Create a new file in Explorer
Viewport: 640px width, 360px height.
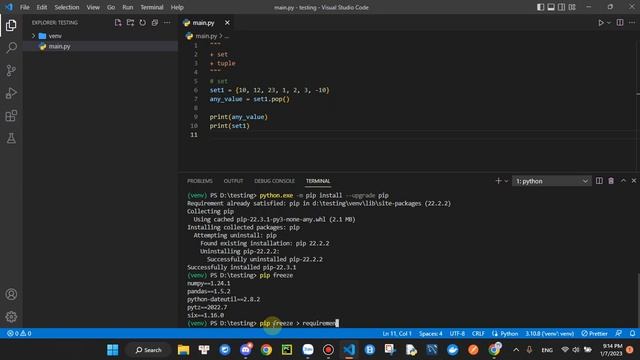pos(118,23)
